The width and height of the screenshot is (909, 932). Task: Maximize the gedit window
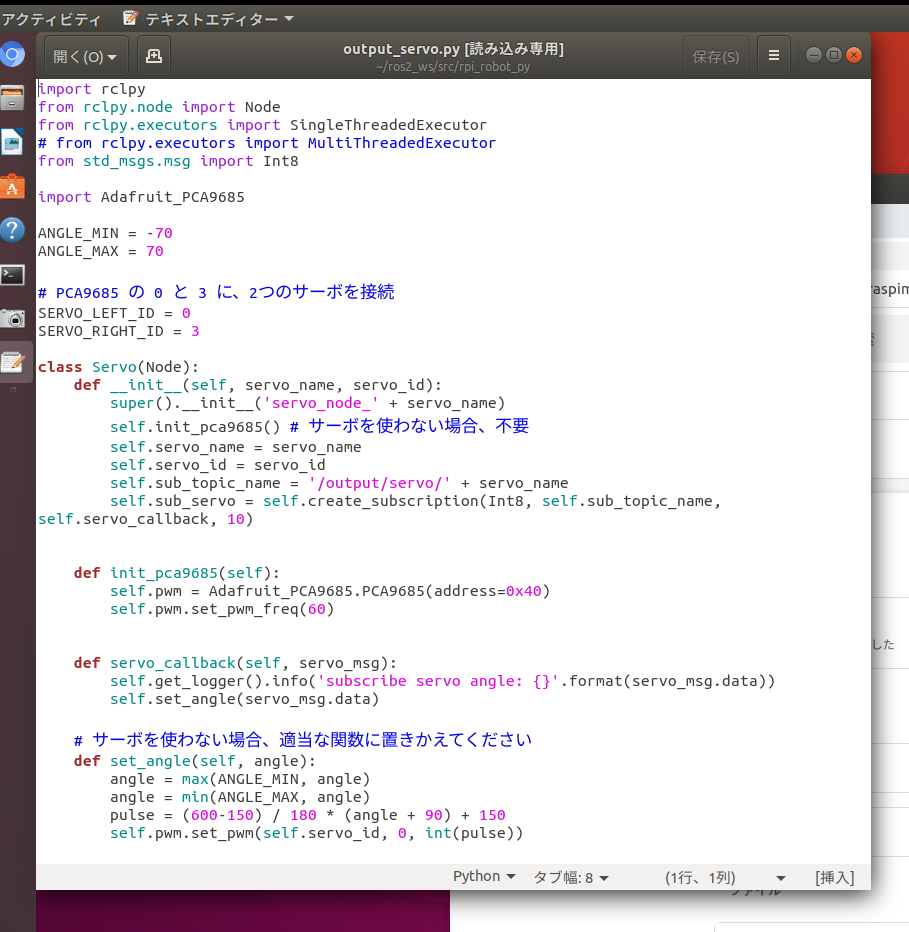(833, 55)
